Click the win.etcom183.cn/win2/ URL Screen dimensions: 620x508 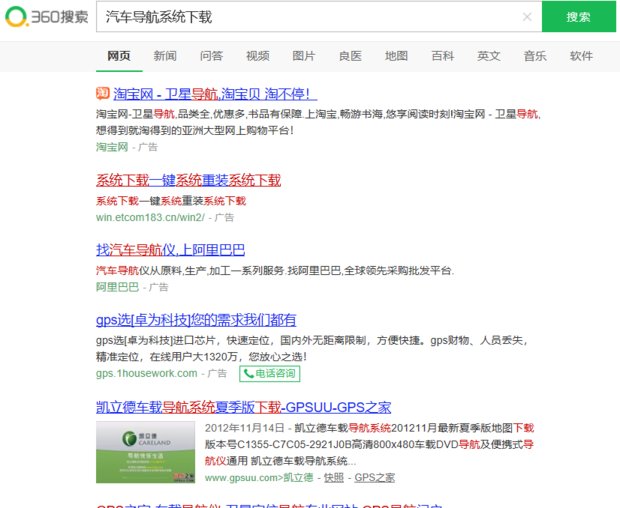point(150,217)
